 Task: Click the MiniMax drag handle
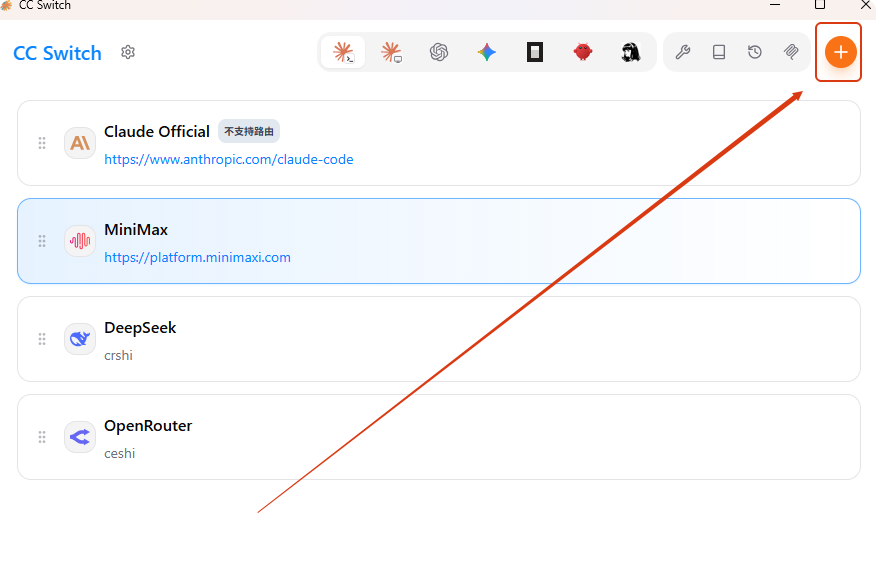(42, 241)
